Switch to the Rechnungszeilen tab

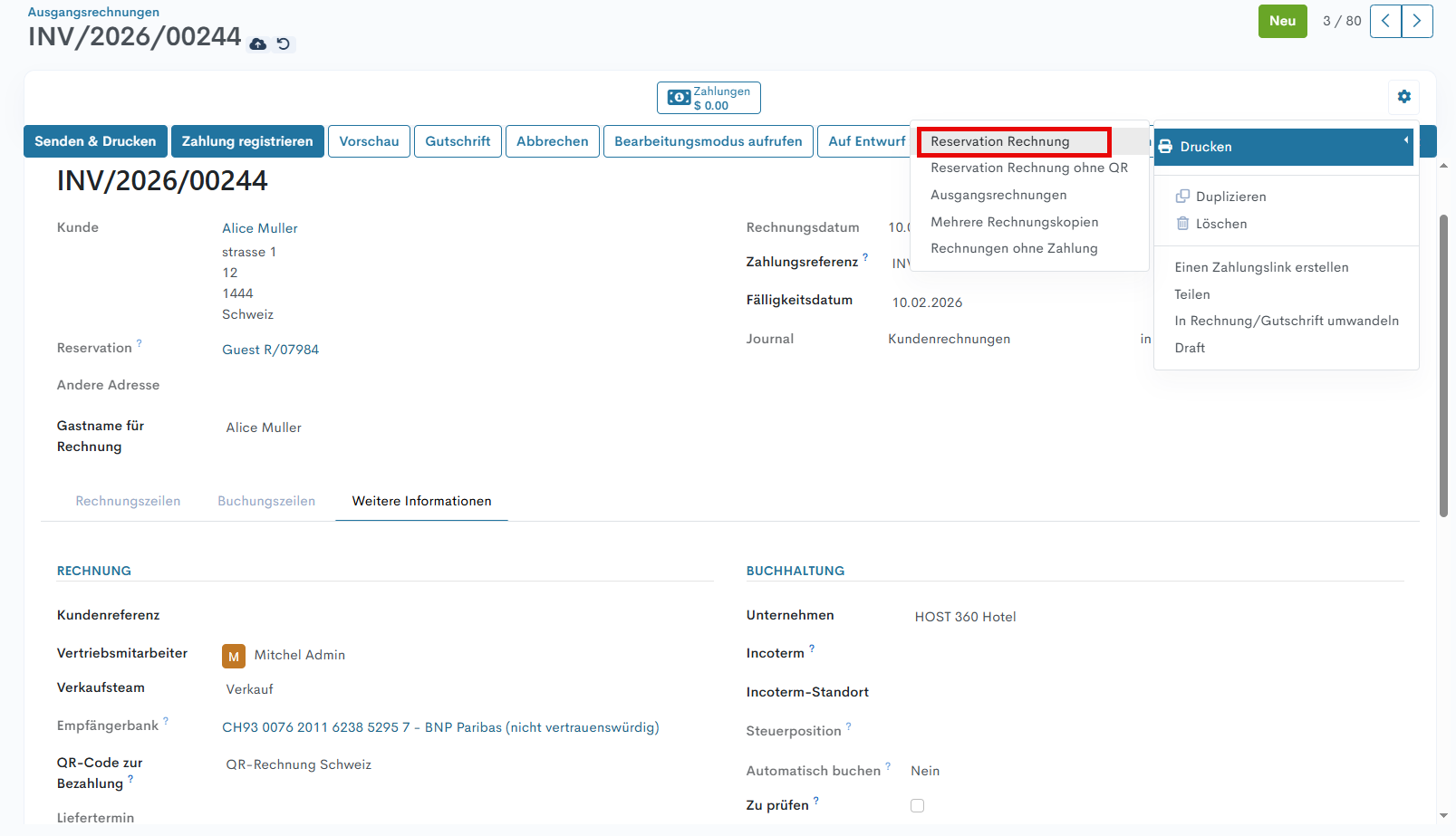(128, 501)
